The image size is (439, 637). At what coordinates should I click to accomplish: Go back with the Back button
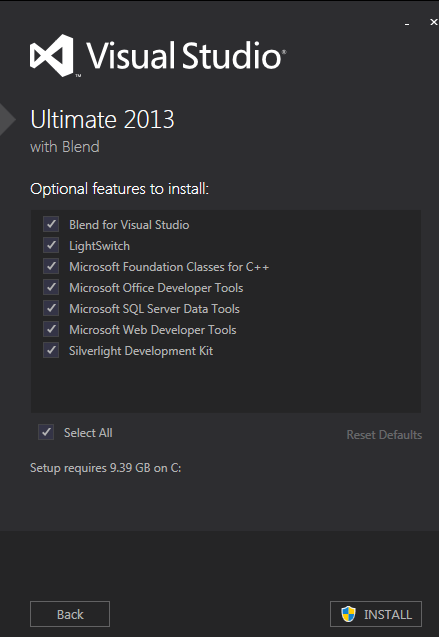pos(70,614)
